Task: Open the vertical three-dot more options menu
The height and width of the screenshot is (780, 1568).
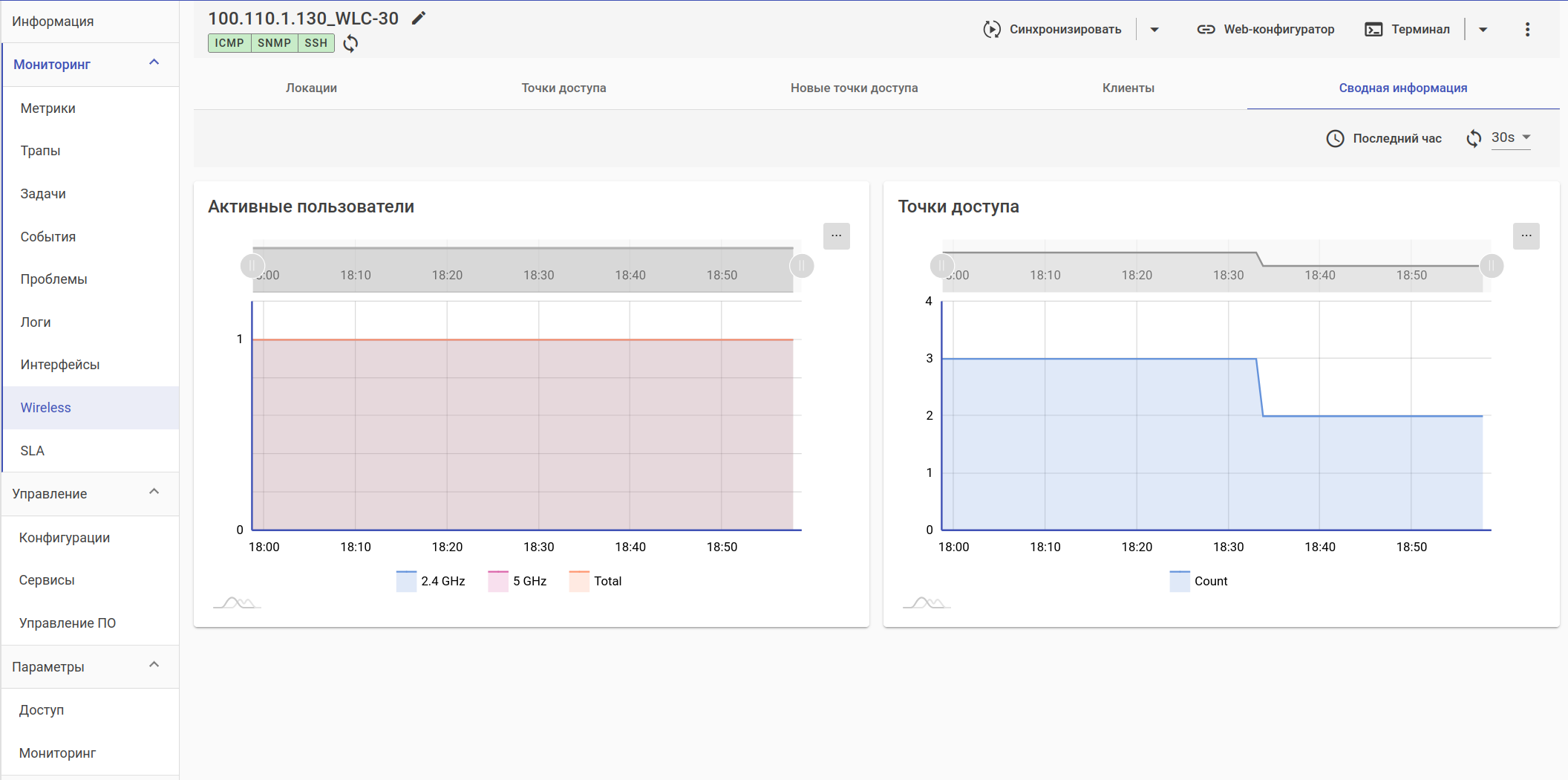Action: click(x=1527, y=30)
